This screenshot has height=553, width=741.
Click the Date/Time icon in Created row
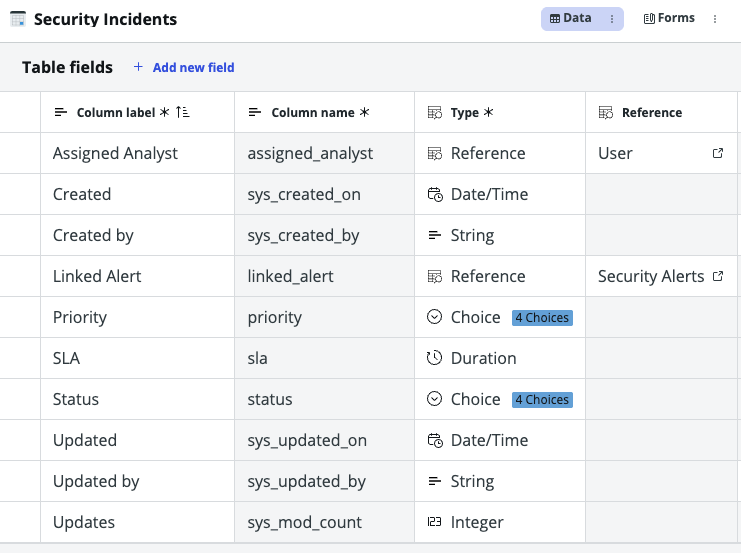pos(435,194)
